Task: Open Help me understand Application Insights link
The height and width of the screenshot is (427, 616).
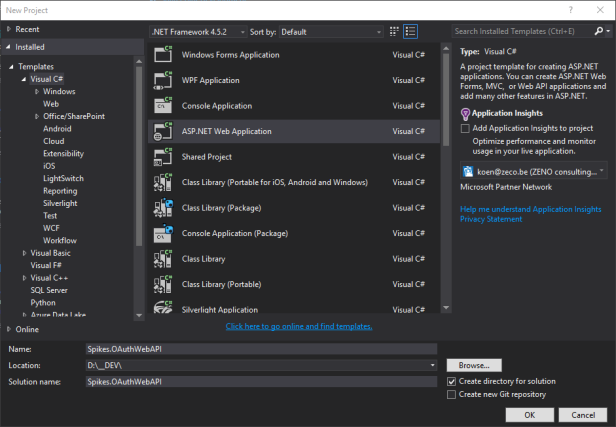Action: pyautogui.click(x=530, y=209)
